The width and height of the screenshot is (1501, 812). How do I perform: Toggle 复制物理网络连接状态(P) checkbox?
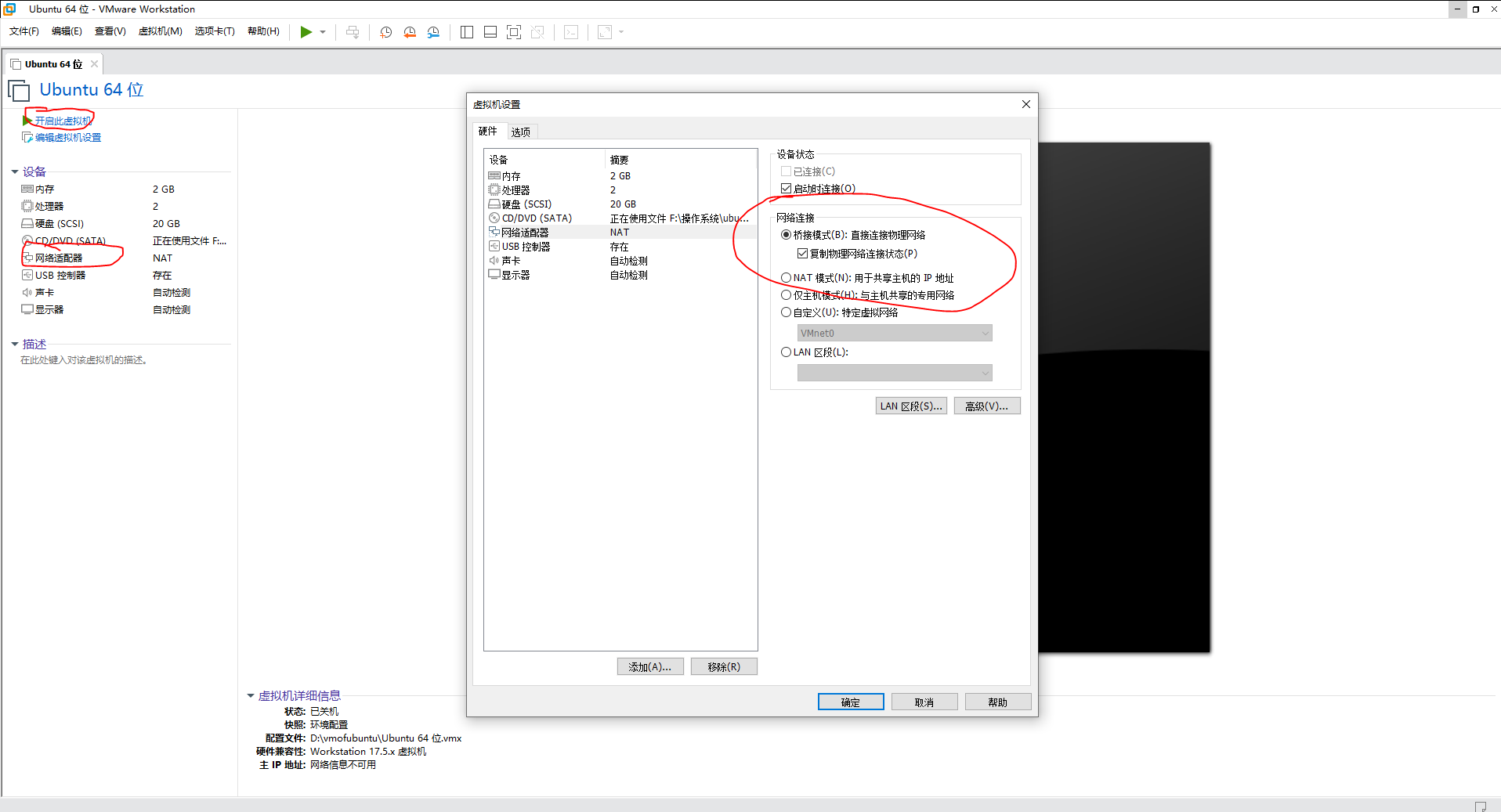(x=802, y=254)
